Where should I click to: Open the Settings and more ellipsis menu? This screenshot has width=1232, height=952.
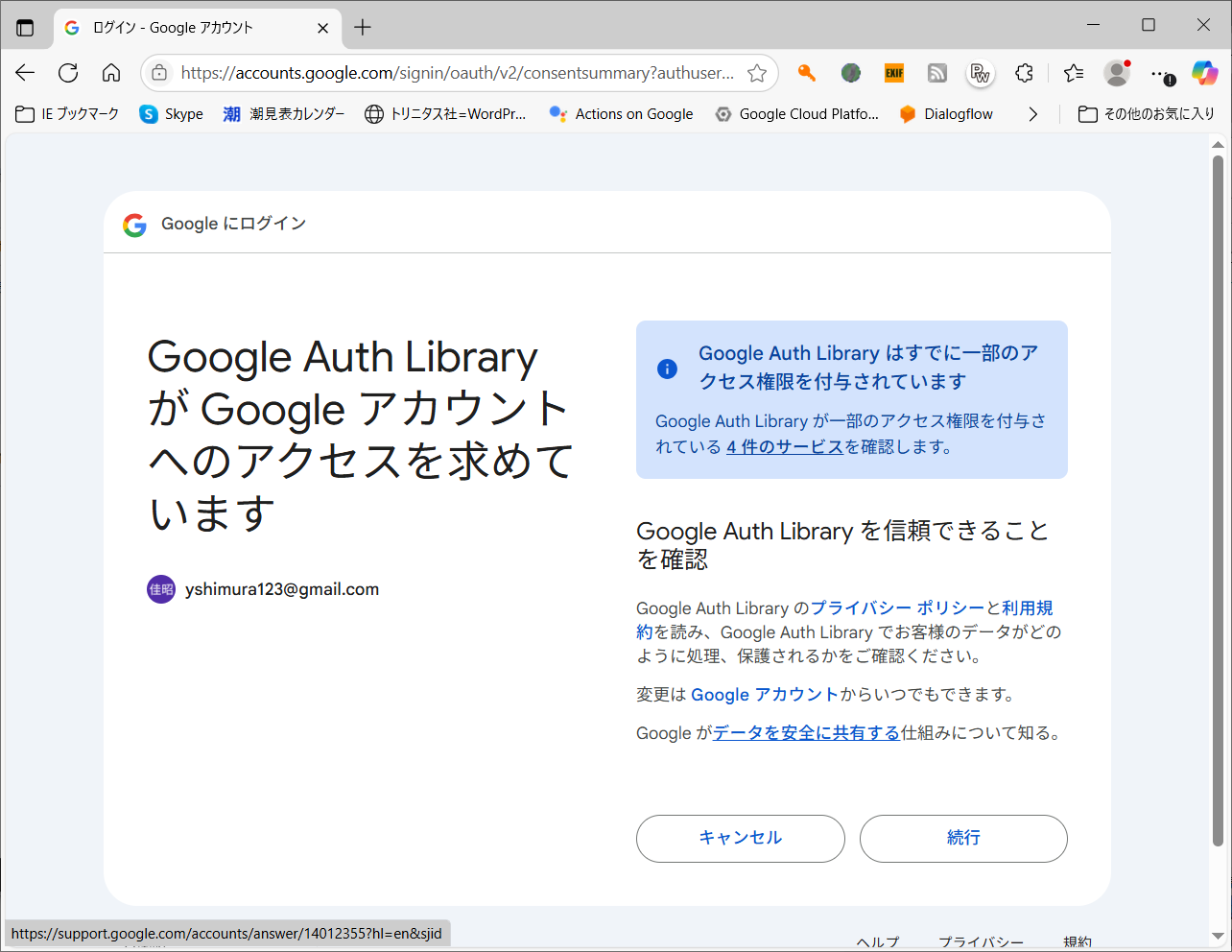click(1161, 73)
